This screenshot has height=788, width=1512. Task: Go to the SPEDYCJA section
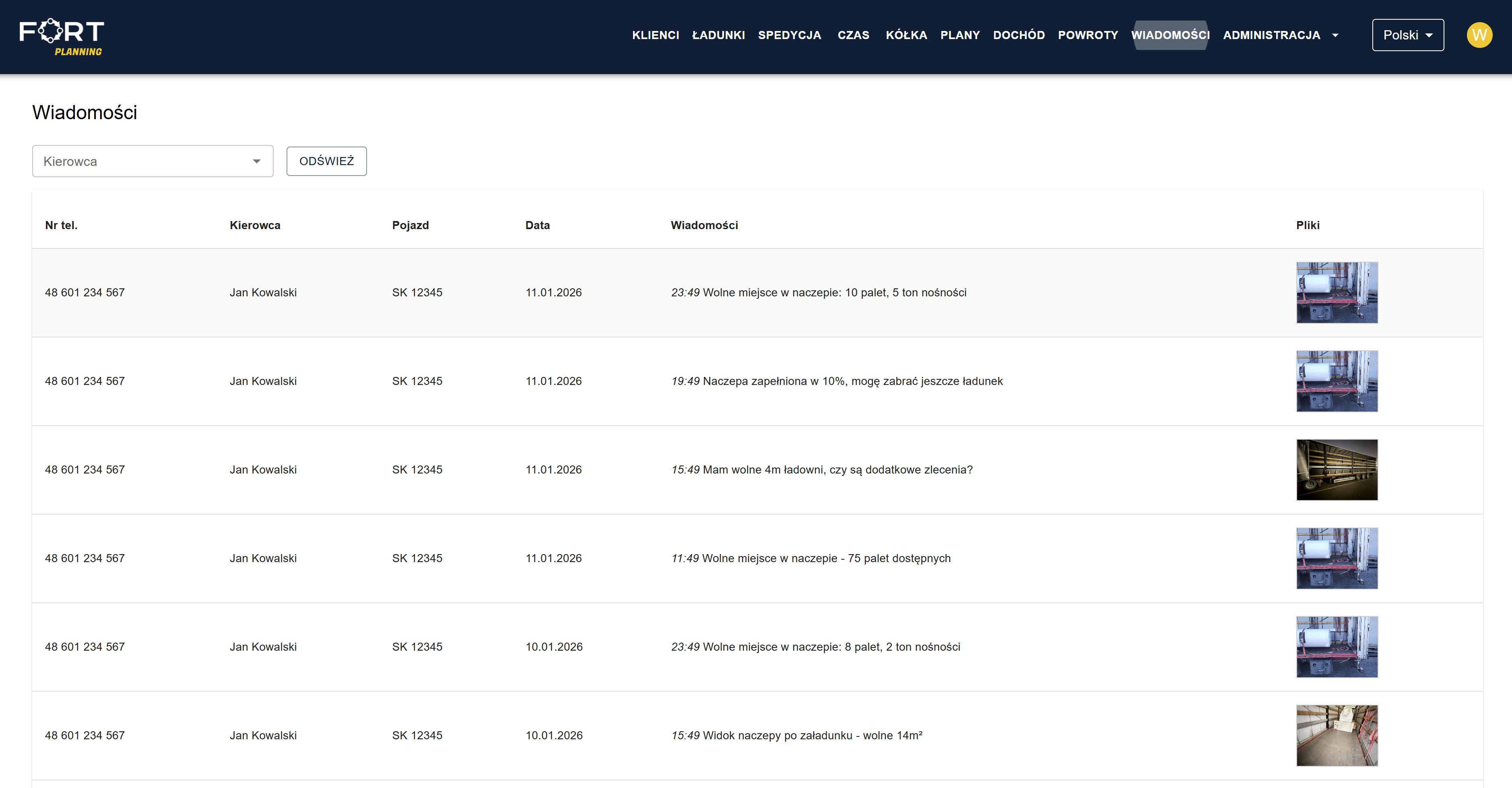pos(790,35)
